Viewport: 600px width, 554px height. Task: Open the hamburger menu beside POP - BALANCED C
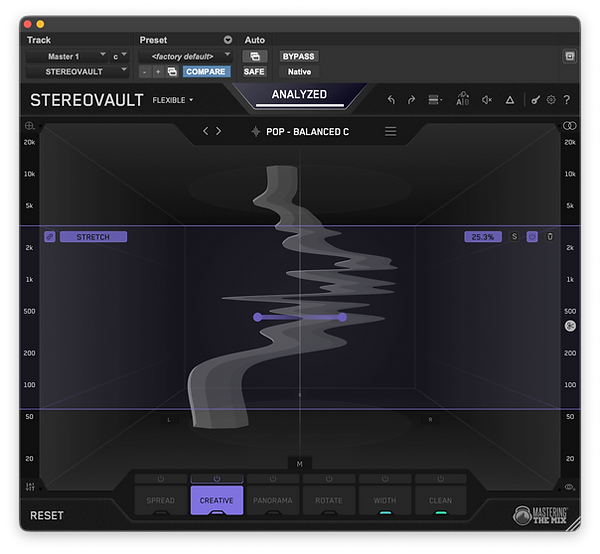(390, 131)
